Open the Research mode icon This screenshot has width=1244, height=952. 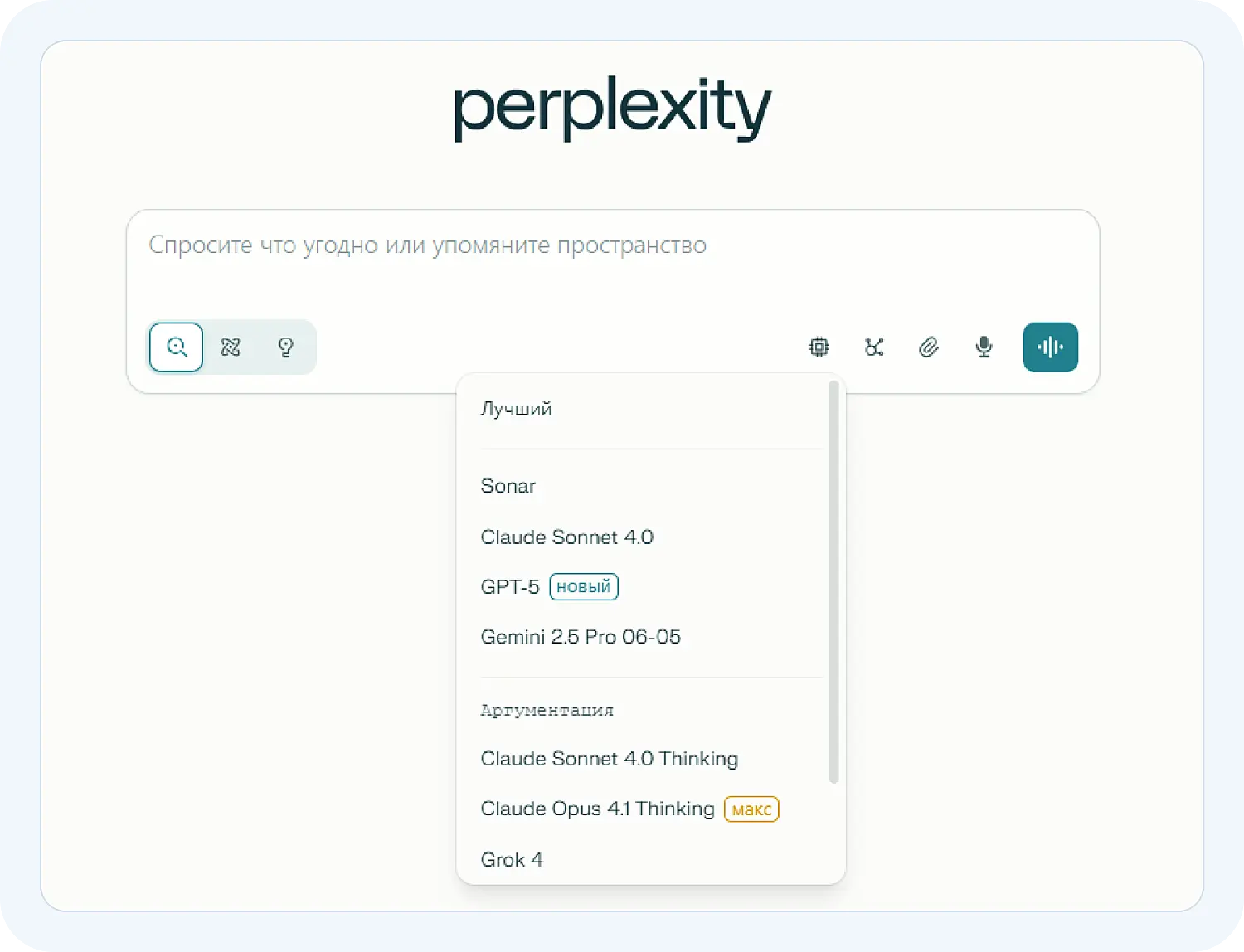[231, 347]
